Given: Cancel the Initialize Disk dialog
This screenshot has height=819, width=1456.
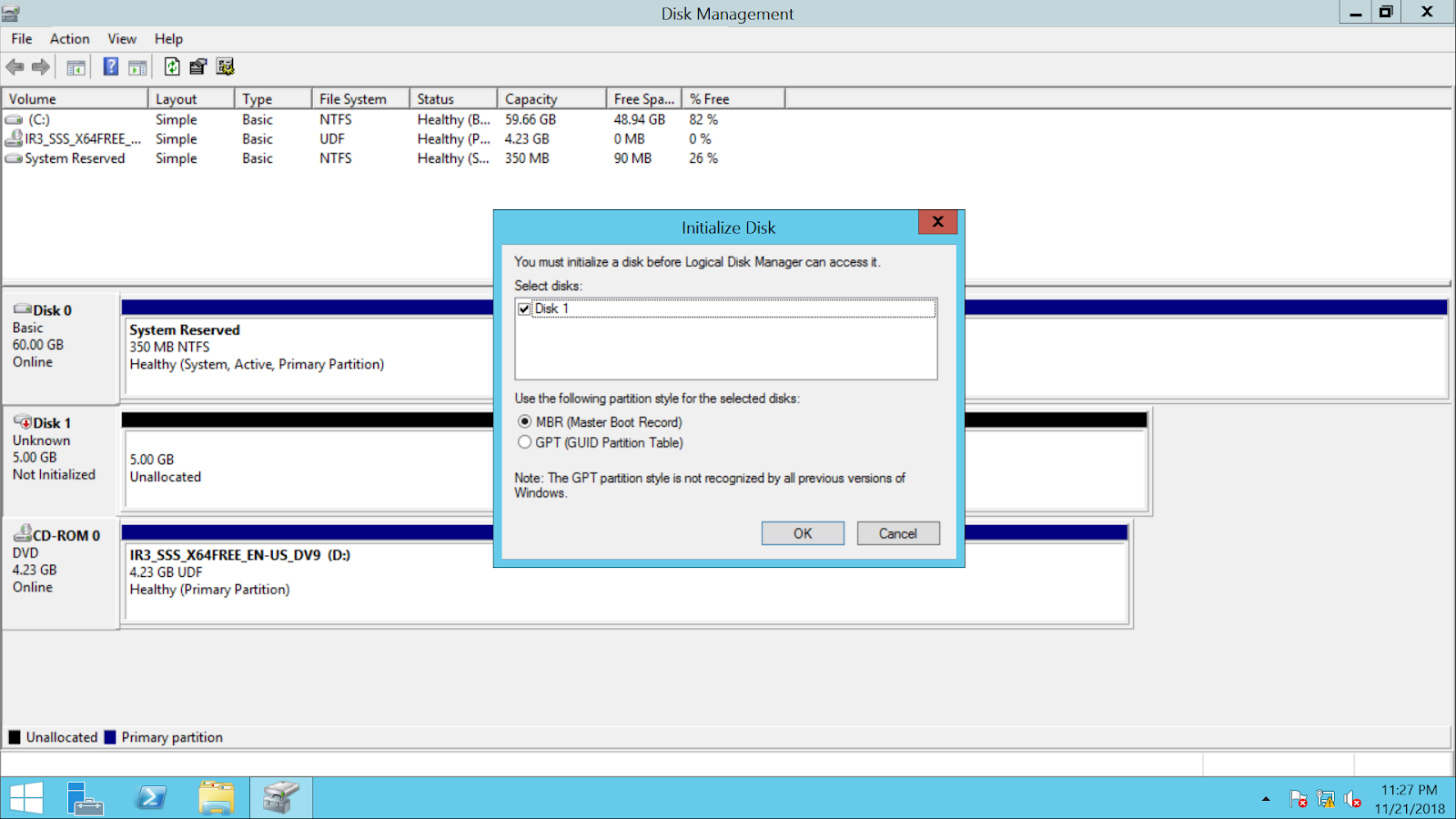Looking at the screenshot, I should [x=897, y=533].
